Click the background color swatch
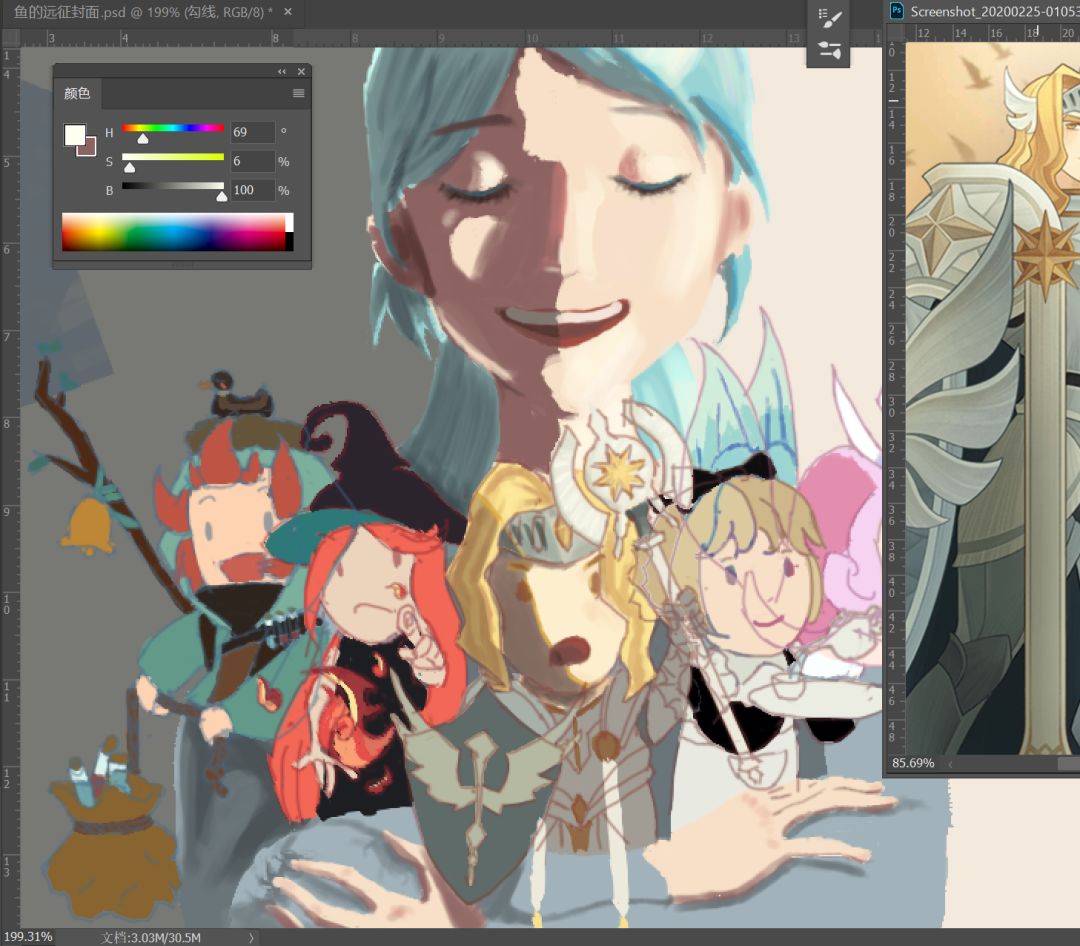The width and height of the screenshot is (1080, 946). pos(88,148)
